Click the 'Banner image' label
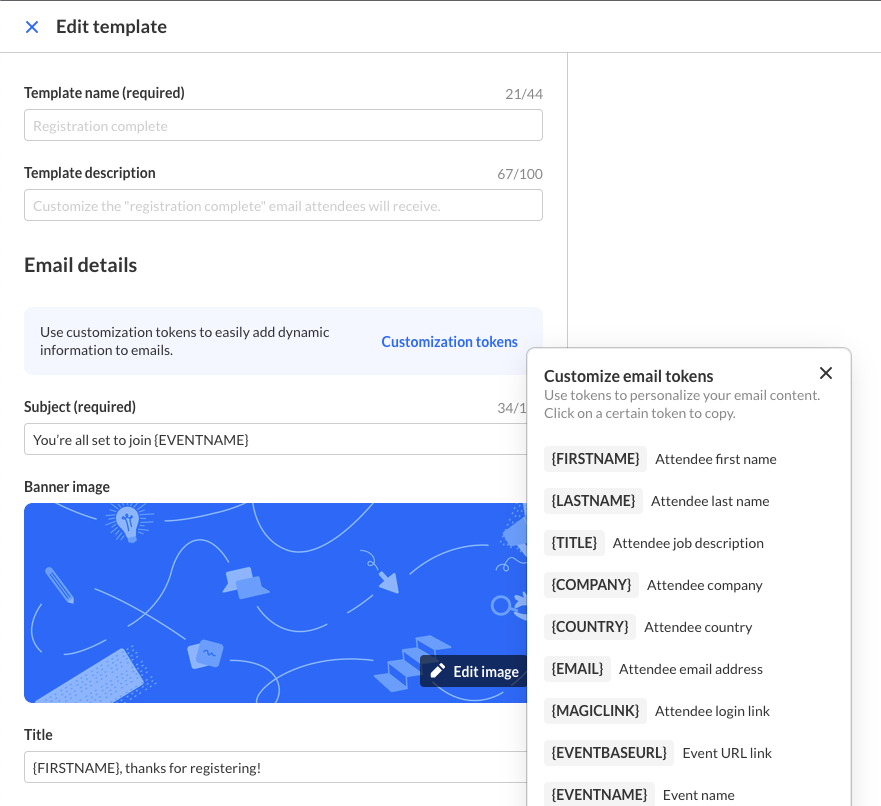The width and height of the screenshot is (881, 806). [67, 487]
